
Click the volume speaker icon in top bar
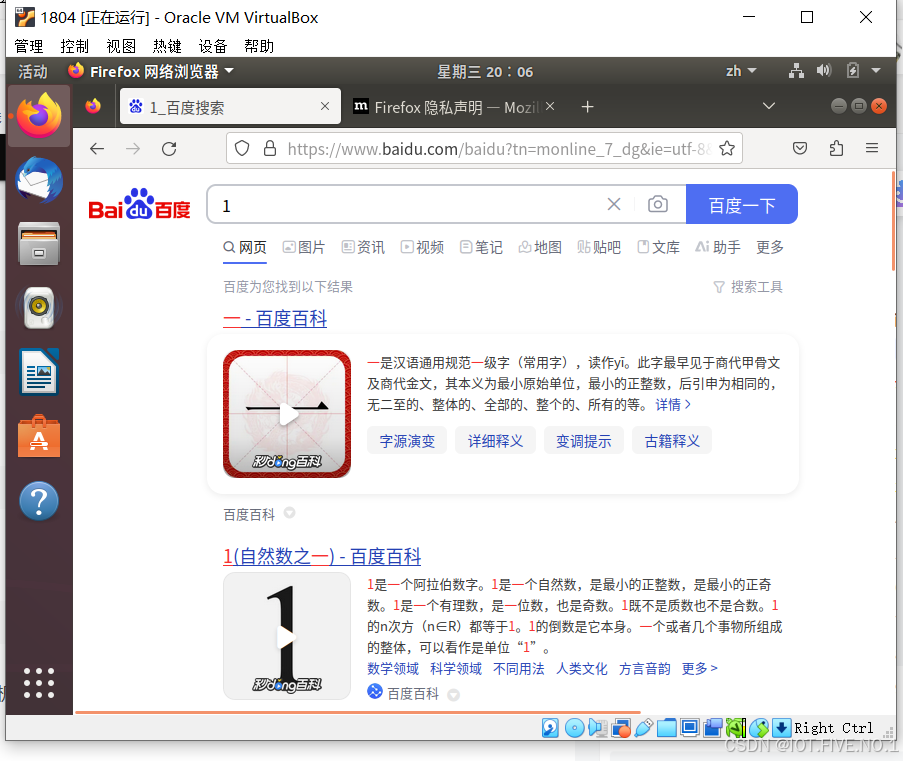(x=824, y=71)
